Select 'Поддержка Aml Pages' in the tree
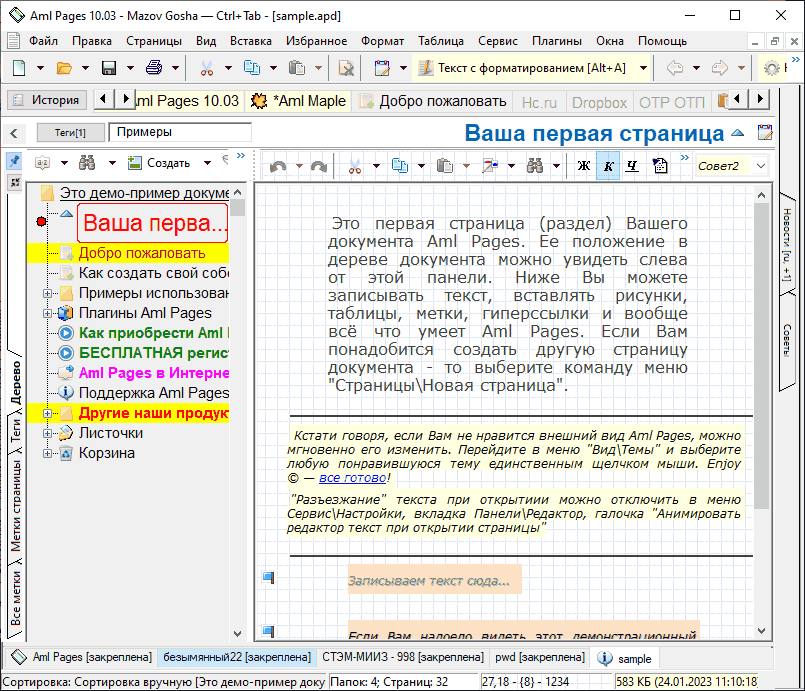 click(154, 393)
